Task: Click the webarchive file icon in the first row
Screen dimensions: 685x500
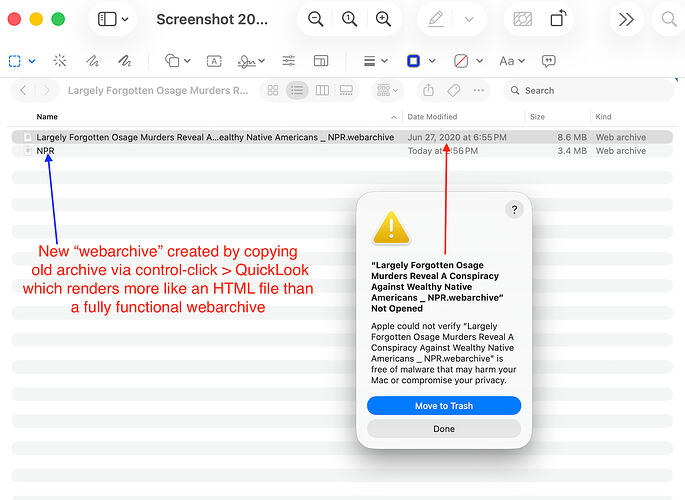Action: point(28,137)
